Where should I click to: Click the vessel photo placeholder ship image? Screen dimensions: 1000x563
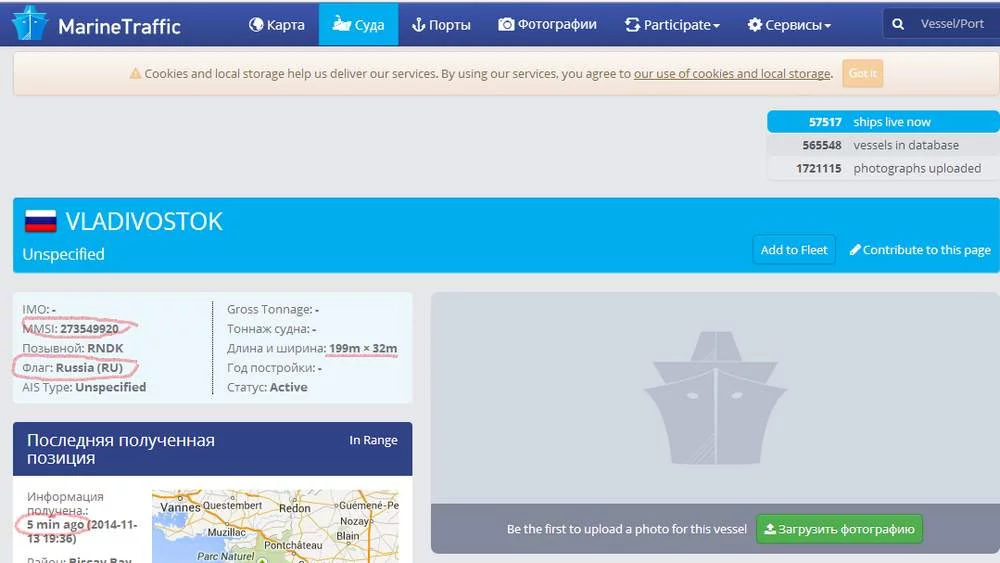point(715,398)
